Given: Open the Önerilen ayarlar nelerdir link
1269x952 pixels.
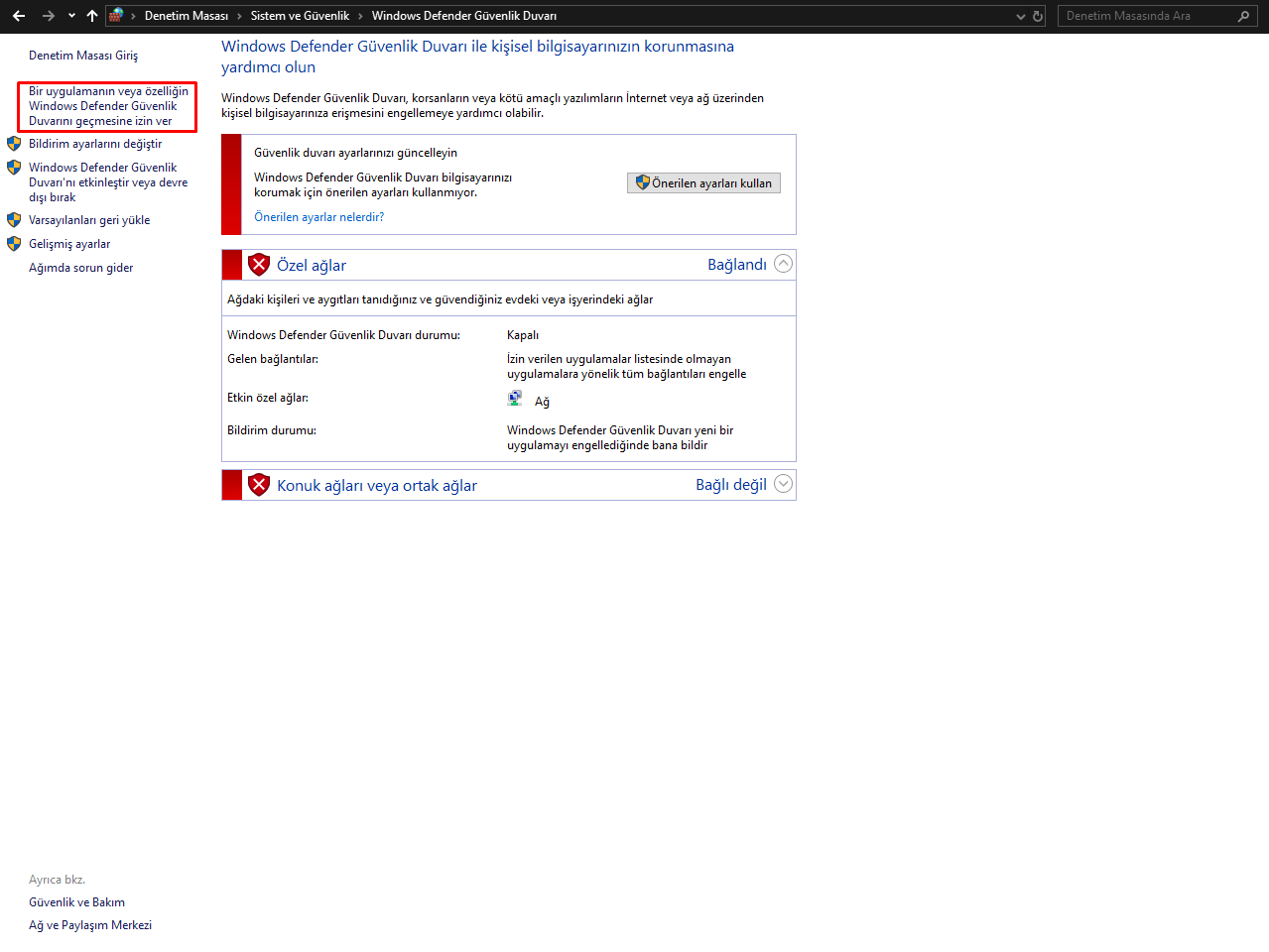Looking at the screenshot, I should [318, 216].
